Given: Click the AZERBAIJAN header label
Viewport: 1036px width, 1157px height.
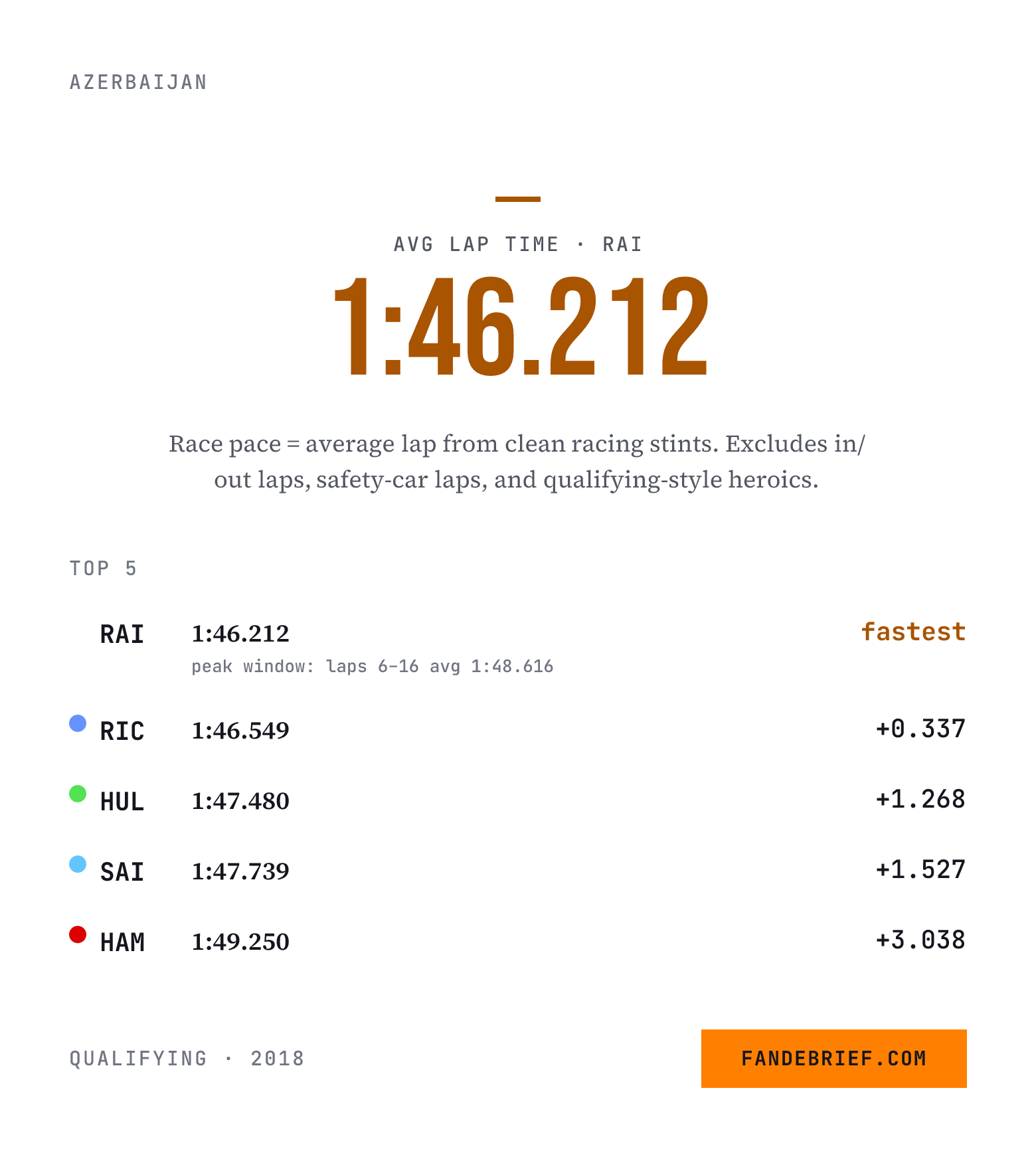Looking at the screenshot, I should click(139, 82).
